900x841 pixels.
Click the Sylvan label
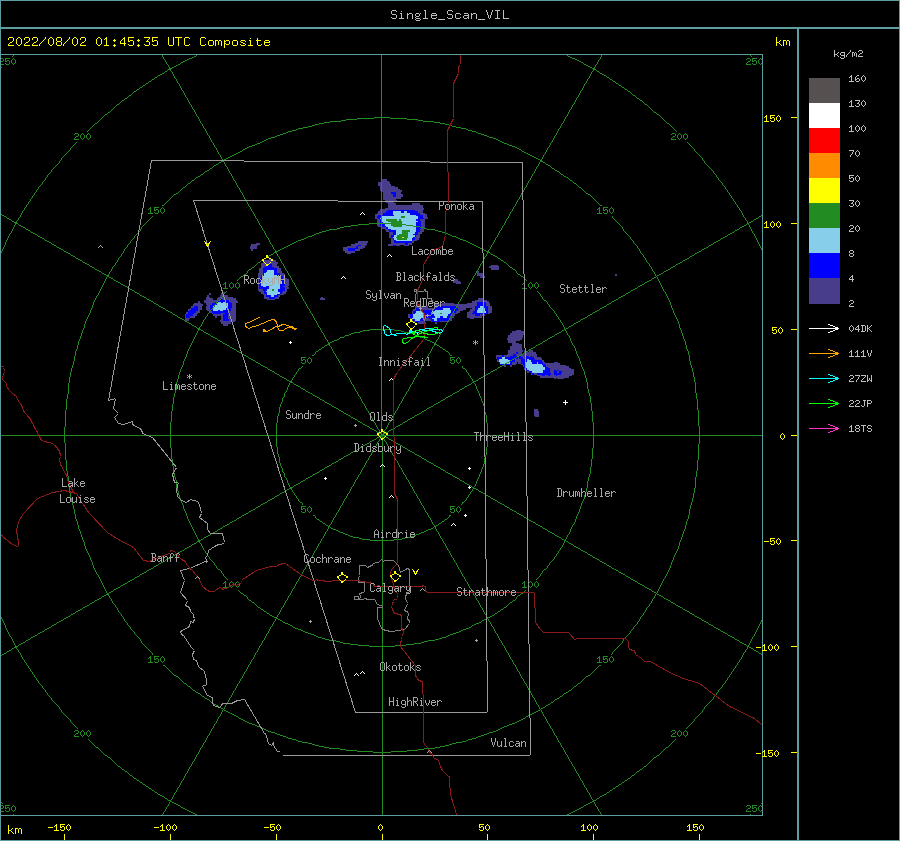[383, 295]
